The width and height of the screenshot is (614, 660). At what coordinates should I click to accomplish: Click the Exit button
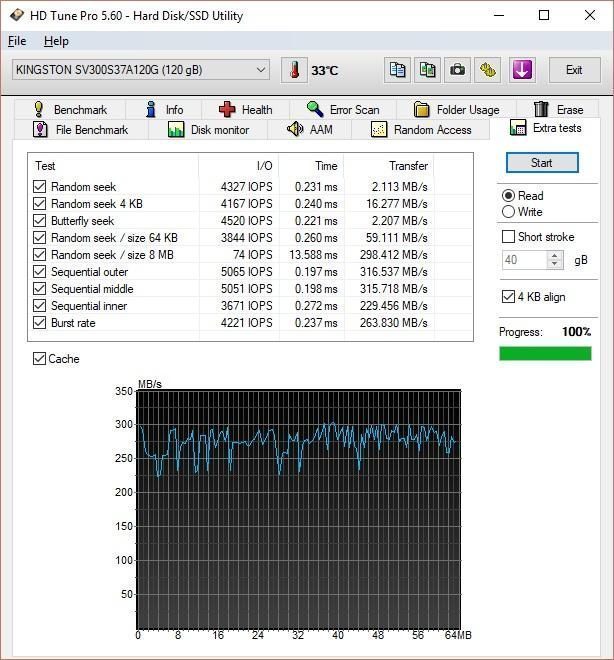point(574,70)
